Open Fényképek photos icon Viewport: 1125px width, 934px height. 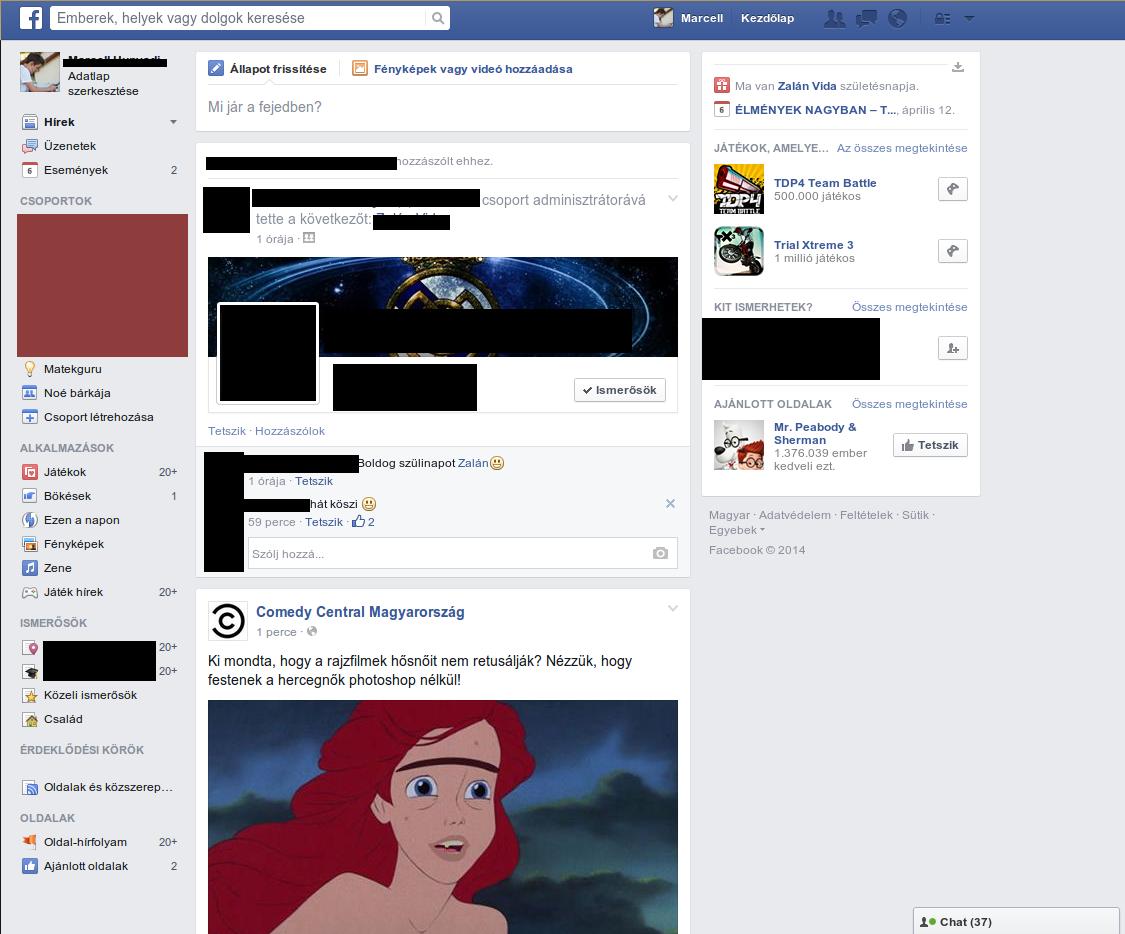(29, 544)
